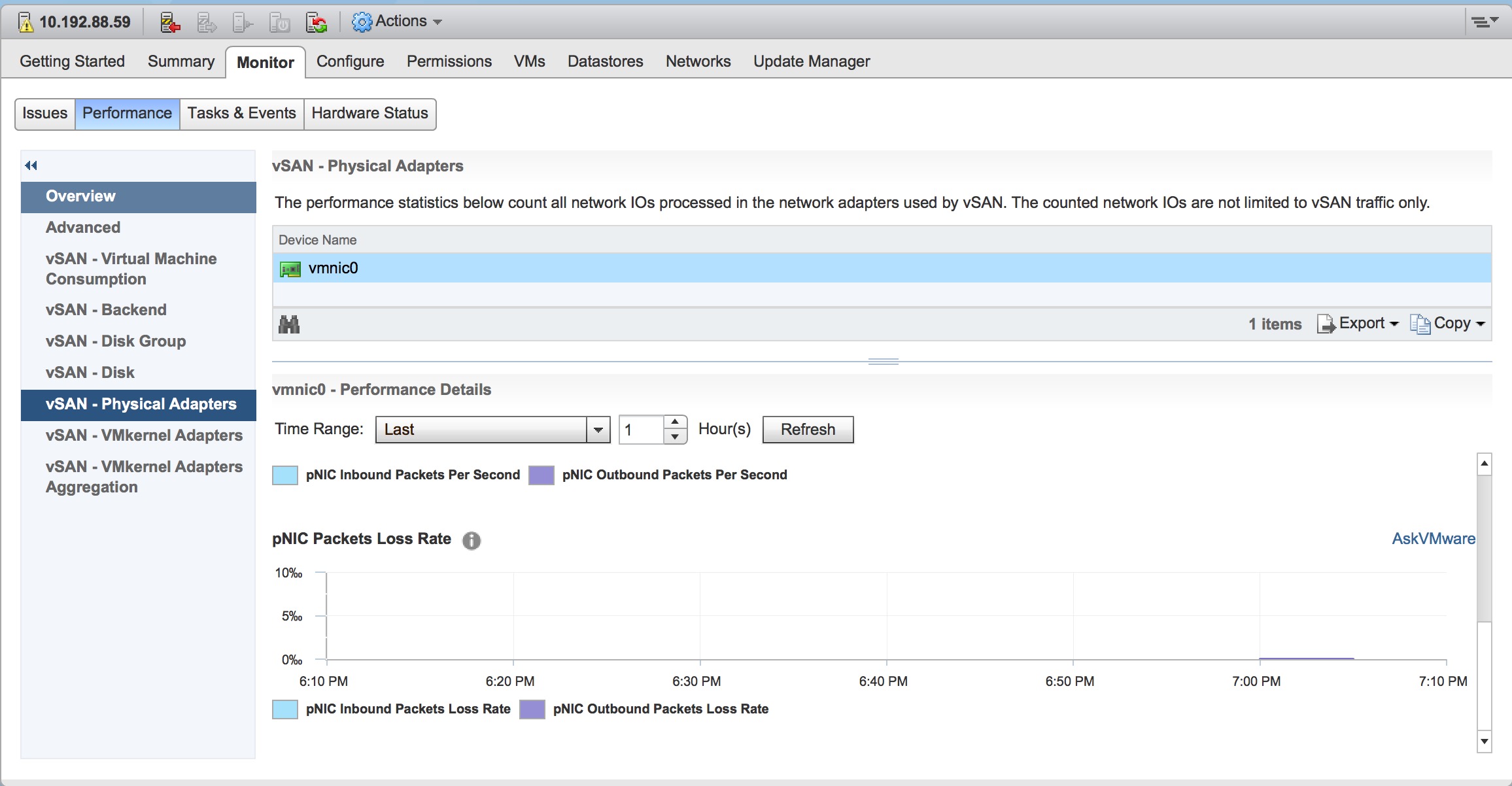1512x786 pixels.
Task: Click the 1 items count label
Action: coord(1275,324)
